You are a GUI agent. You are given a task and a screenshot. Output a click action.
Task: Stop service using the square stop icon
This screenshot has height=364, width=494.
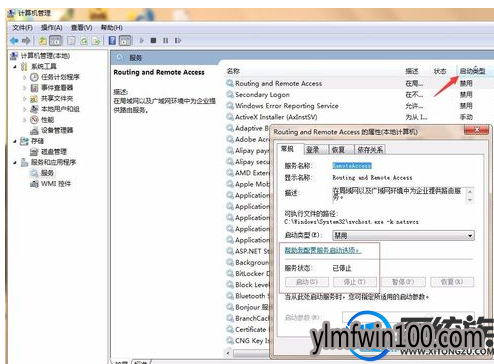pyautogui.click(x=153, y=41)
